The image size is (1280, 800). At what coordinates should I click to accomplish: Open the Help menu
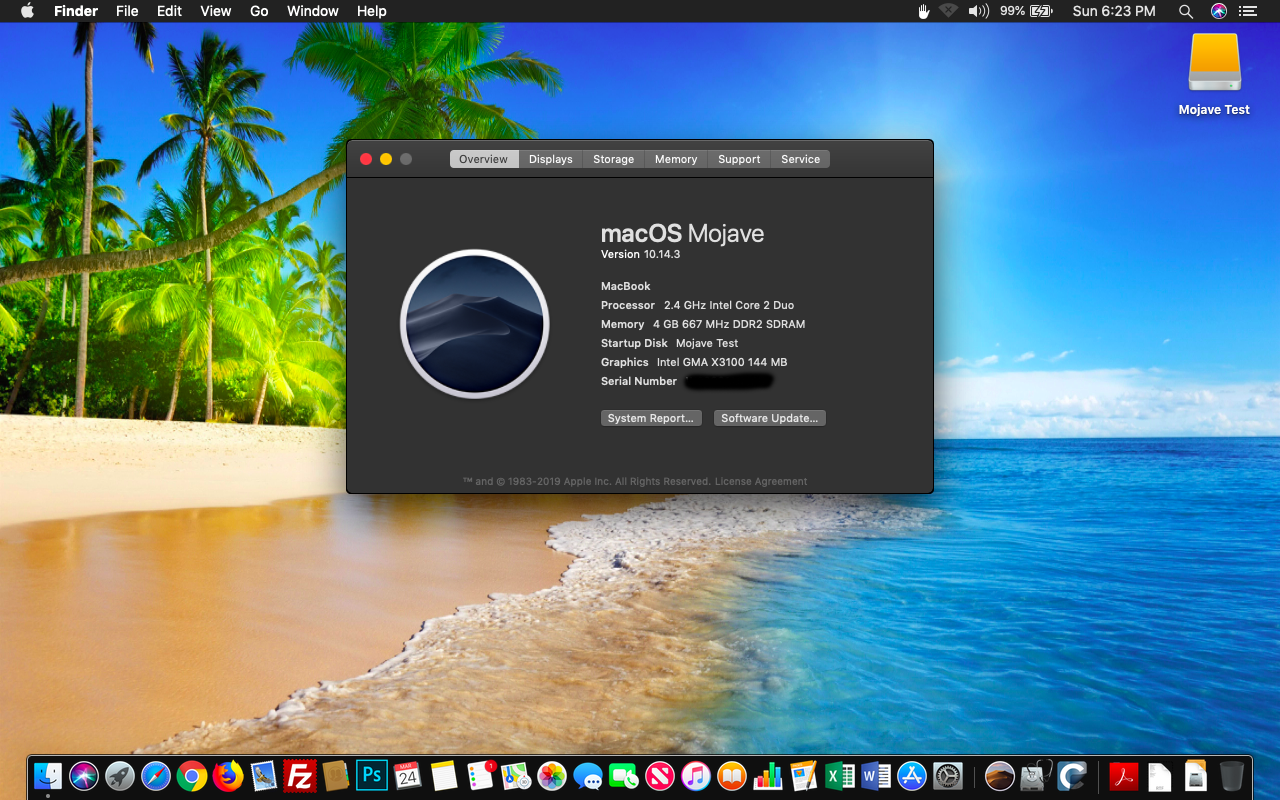(371, 11)
